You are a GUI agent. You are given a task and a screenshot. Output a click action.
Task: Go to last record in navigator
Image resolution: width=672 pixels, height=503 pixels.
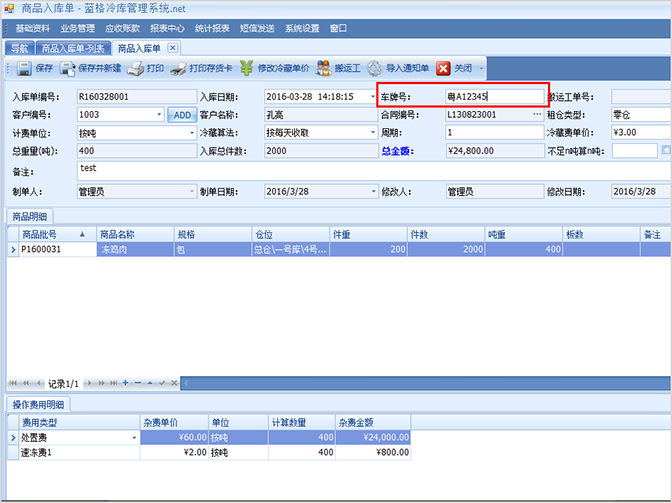(113, 383)
